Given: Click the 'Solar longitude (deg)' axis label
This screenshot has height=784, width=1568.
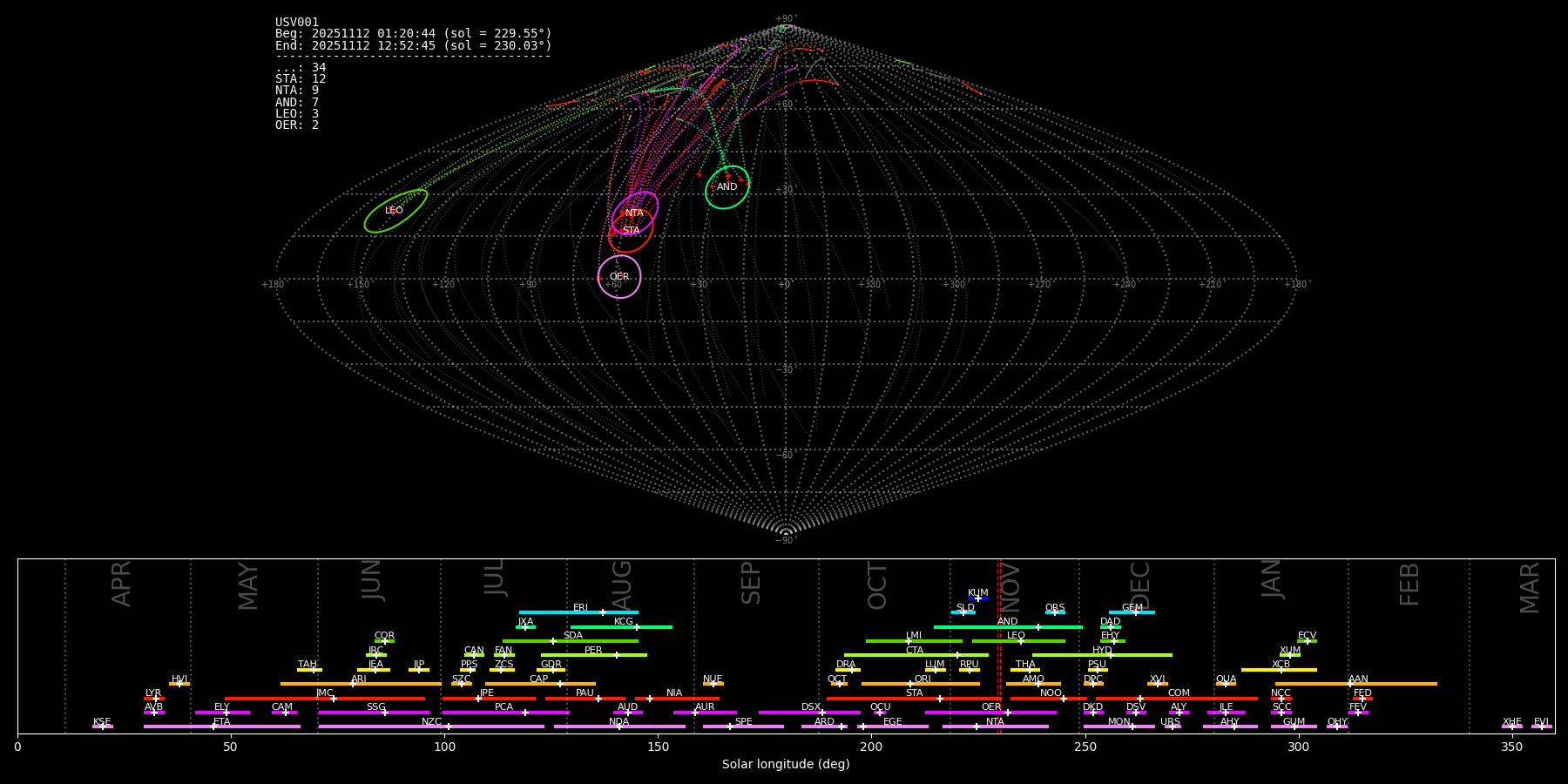Looking at the screenshot, I should pyautogui.click(x=786, y=765).
